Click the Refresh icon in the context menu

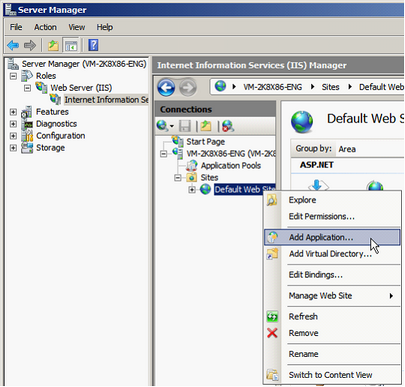272,316
